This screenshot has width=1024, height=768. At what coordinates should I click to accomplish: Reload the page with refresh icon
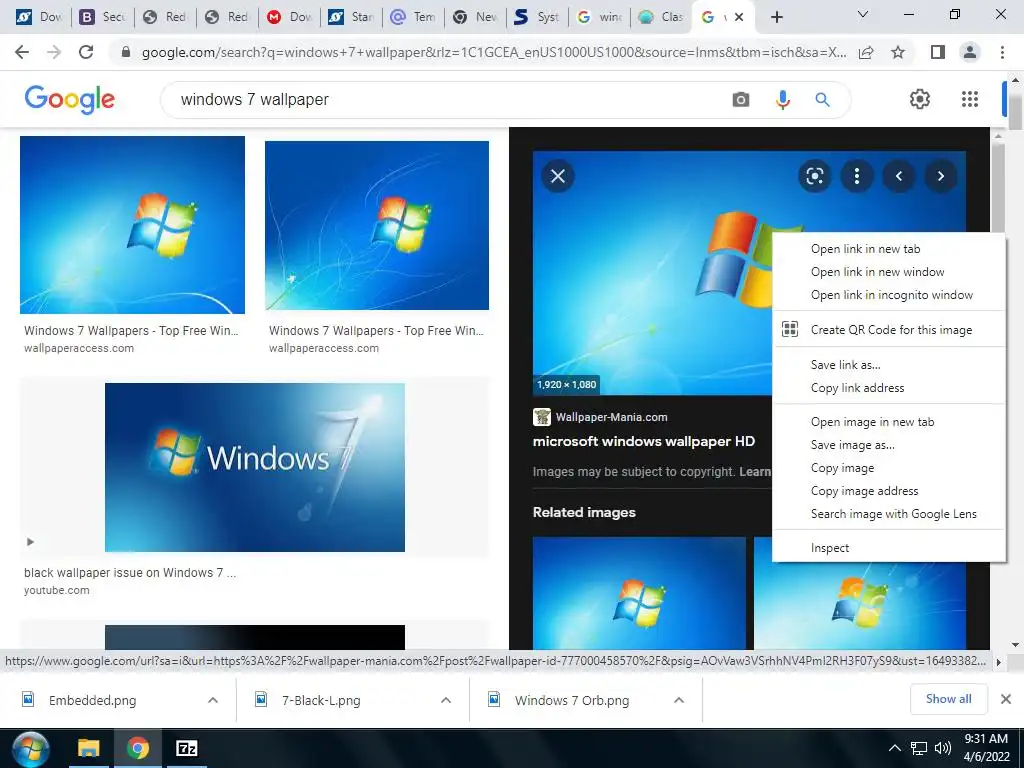click(x=86, y=52)
